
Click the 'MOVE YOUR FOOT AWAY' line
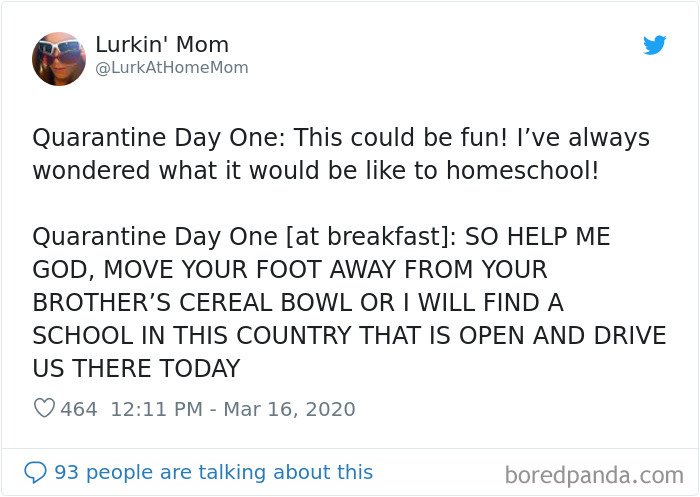tap(250, 269)
